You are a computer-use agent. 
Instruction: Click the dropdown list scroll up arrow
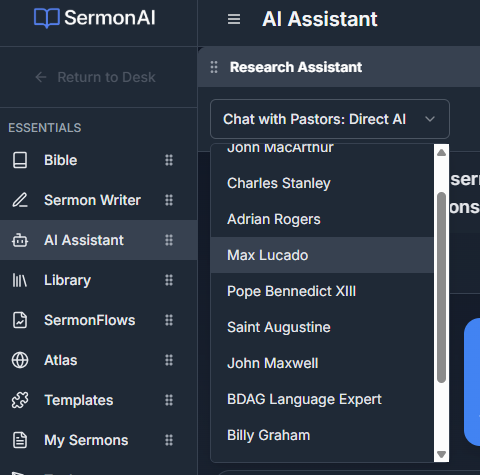(x=441, y=153)
